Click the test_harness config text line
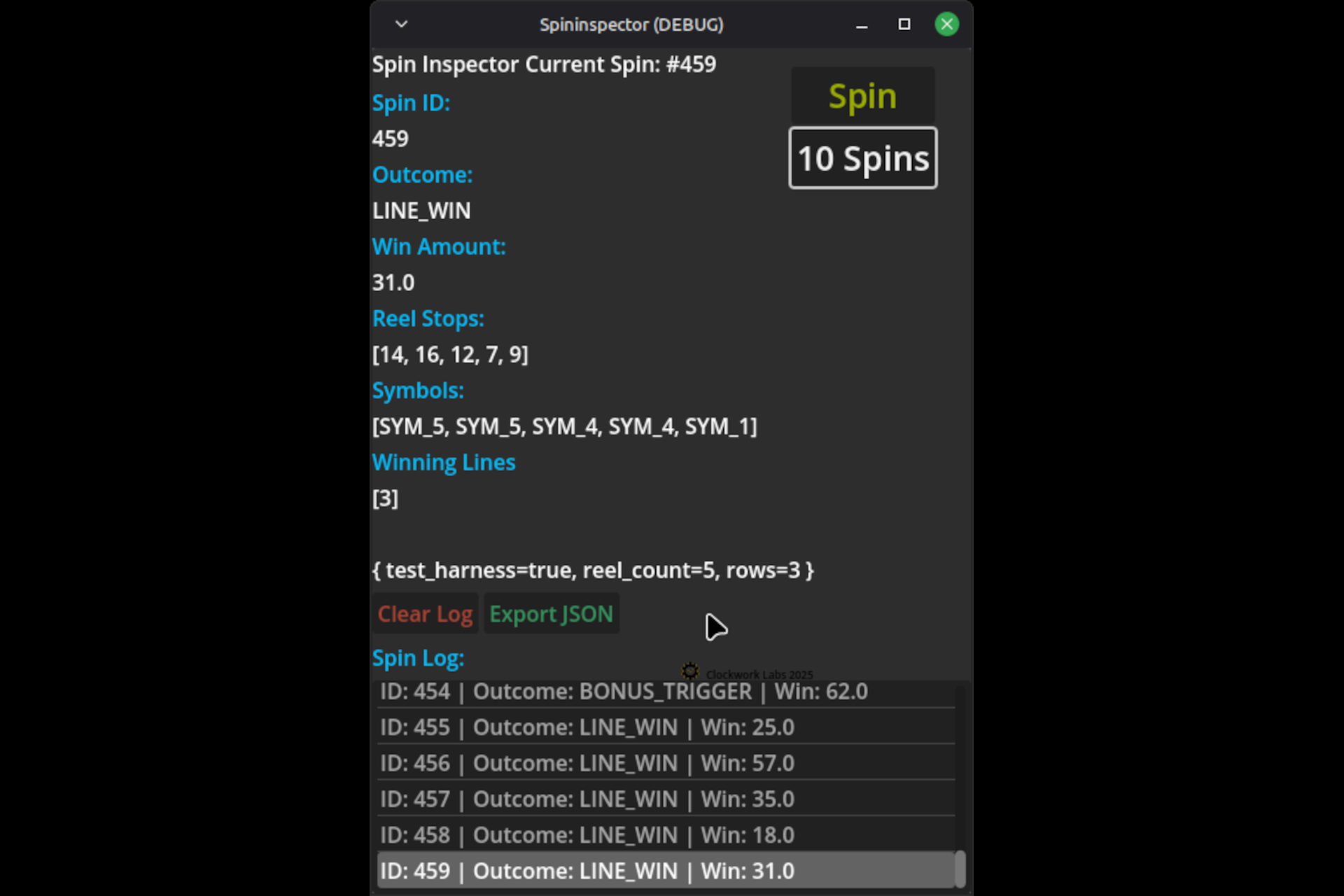 click(592, 570)
